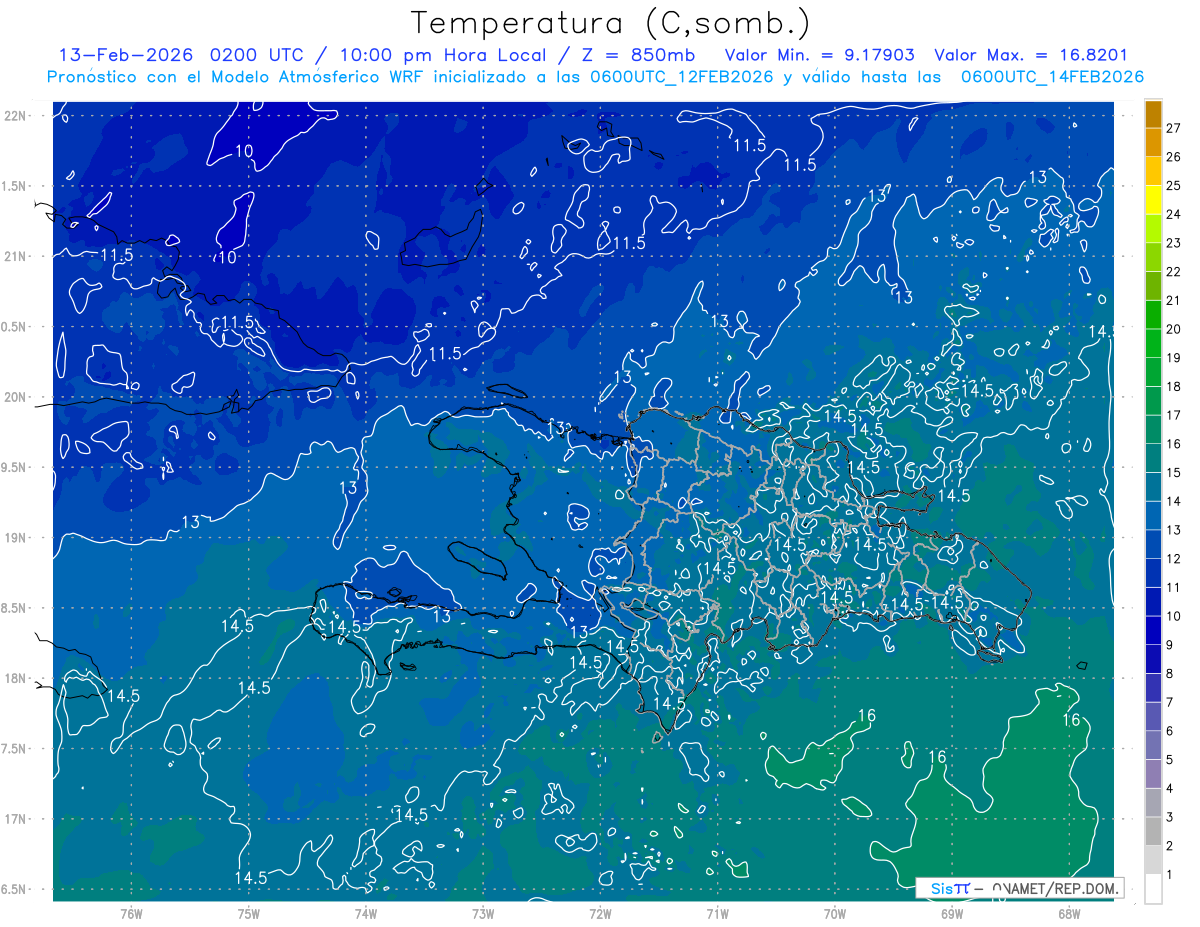Viewport: 1200px width, 927px height.
Task: Click the "68W" longitude label
Action: (1068, 913)
